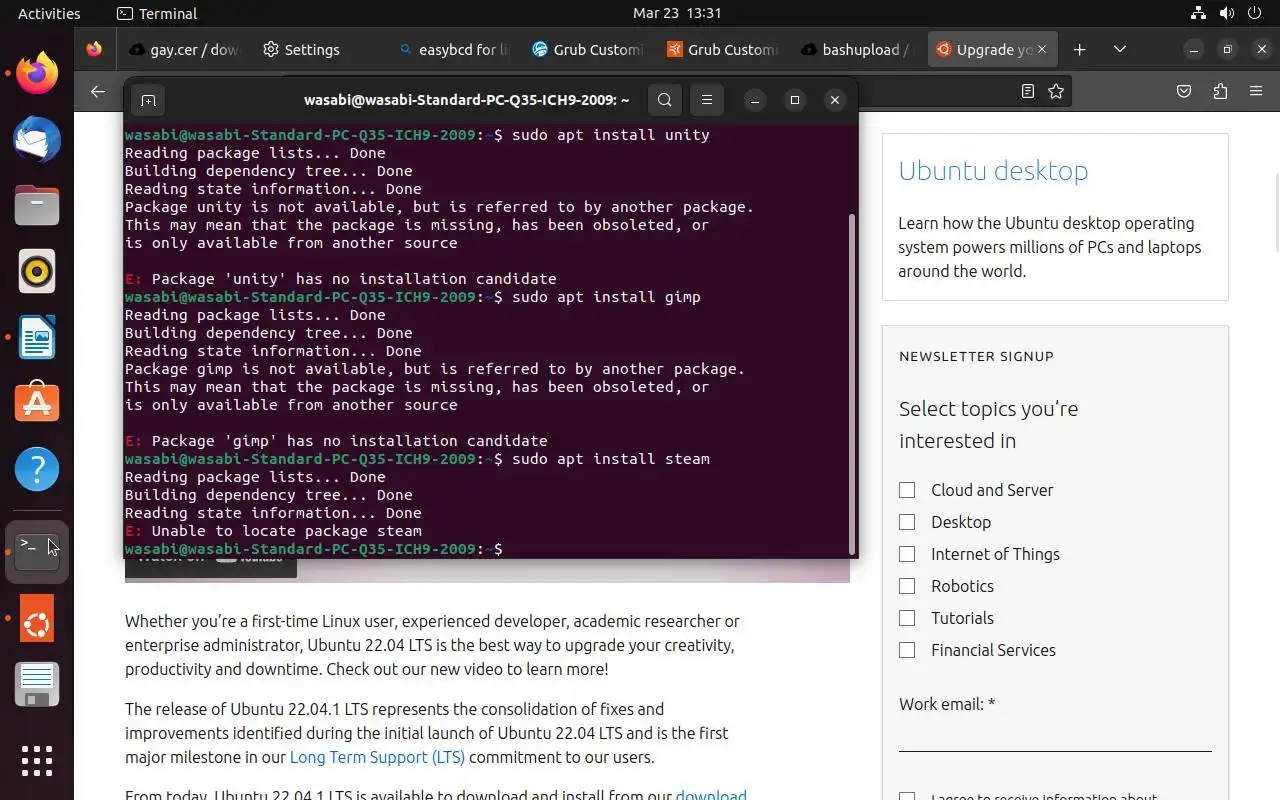Screen dimensions: 1280x800
Task: Switch to the Settings tab
Action: [x=317, y=49]
